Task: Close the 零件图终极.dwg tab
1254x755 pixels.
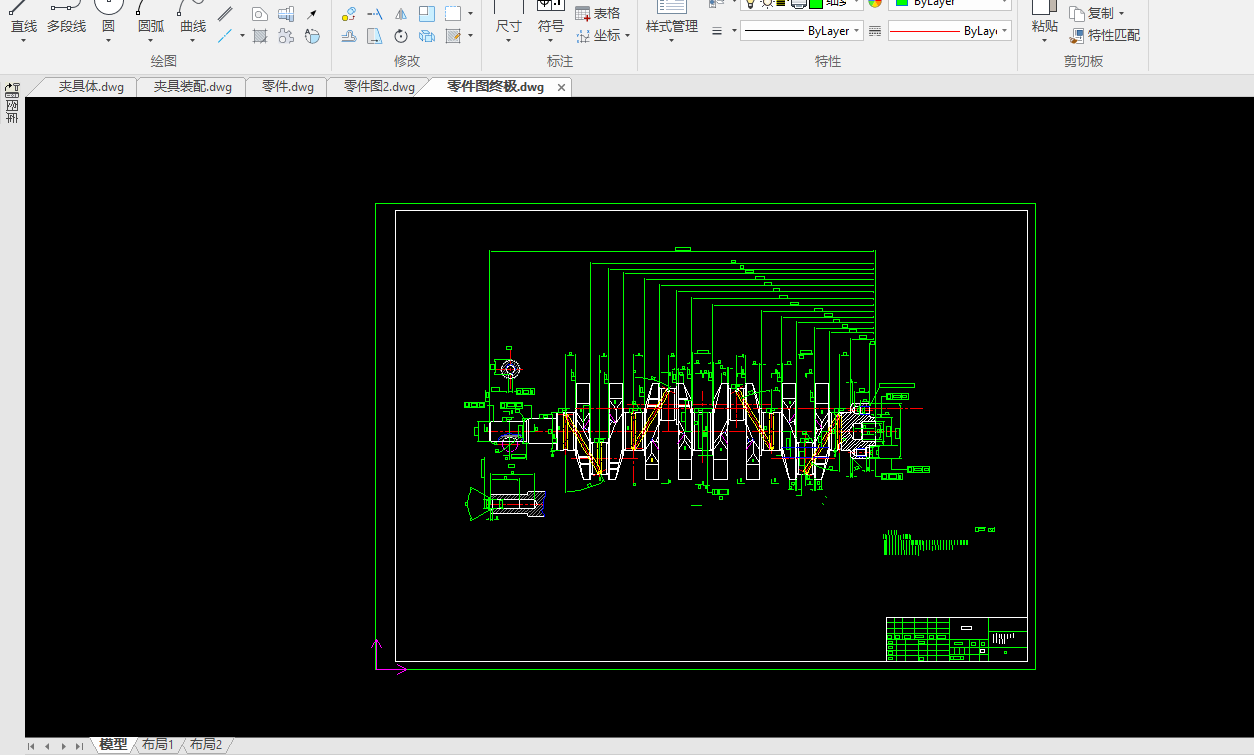Action: (561, 88)
